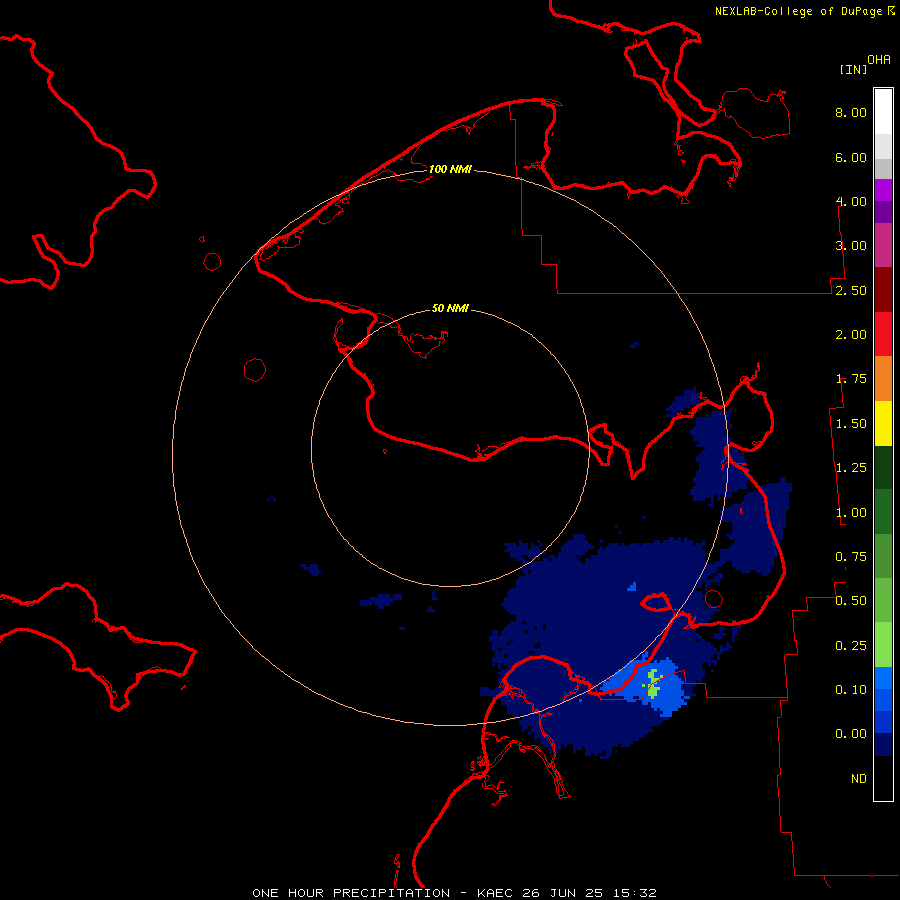Click the 100 NMI range ring label
Screen dimensions: 900x900
450,169
